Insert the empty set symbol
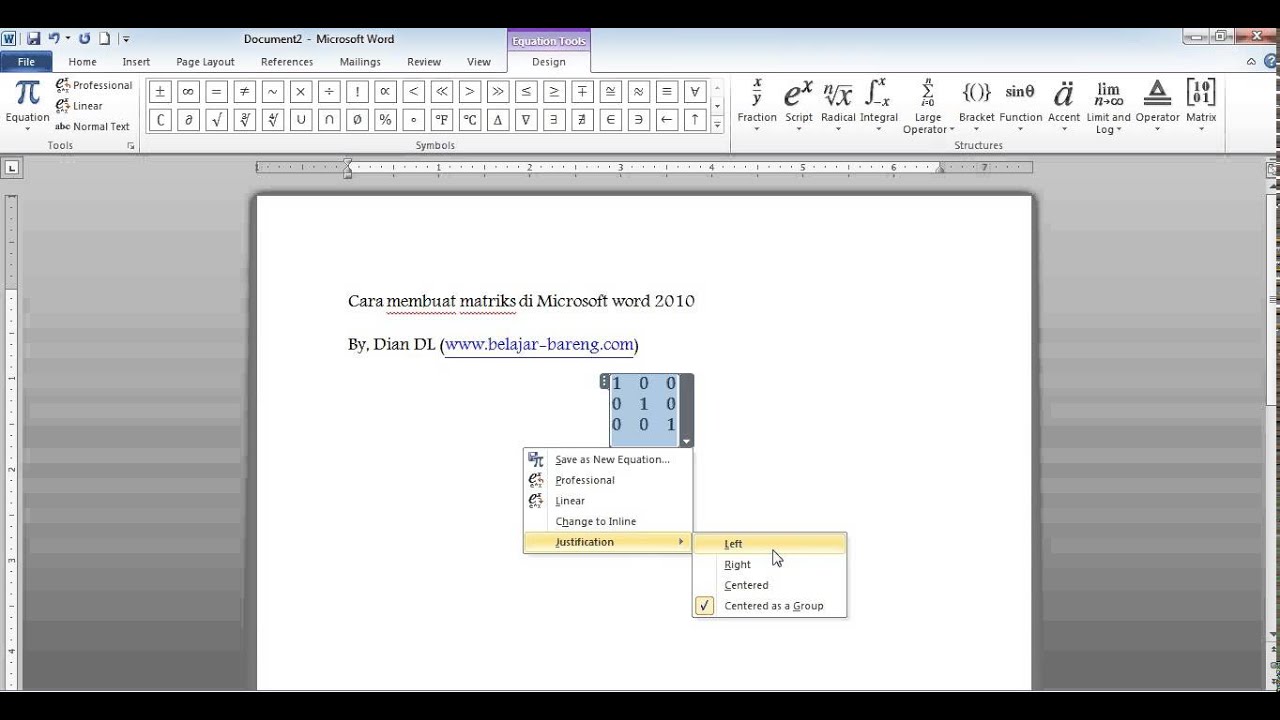Viewport: 1280px width, 720px height. click(x=357, y=120)
